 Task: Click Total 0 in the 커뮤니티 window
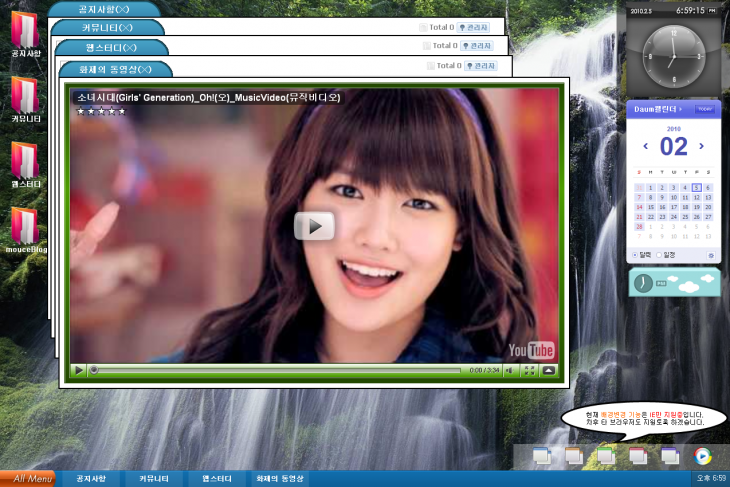(x=441, y=27)
